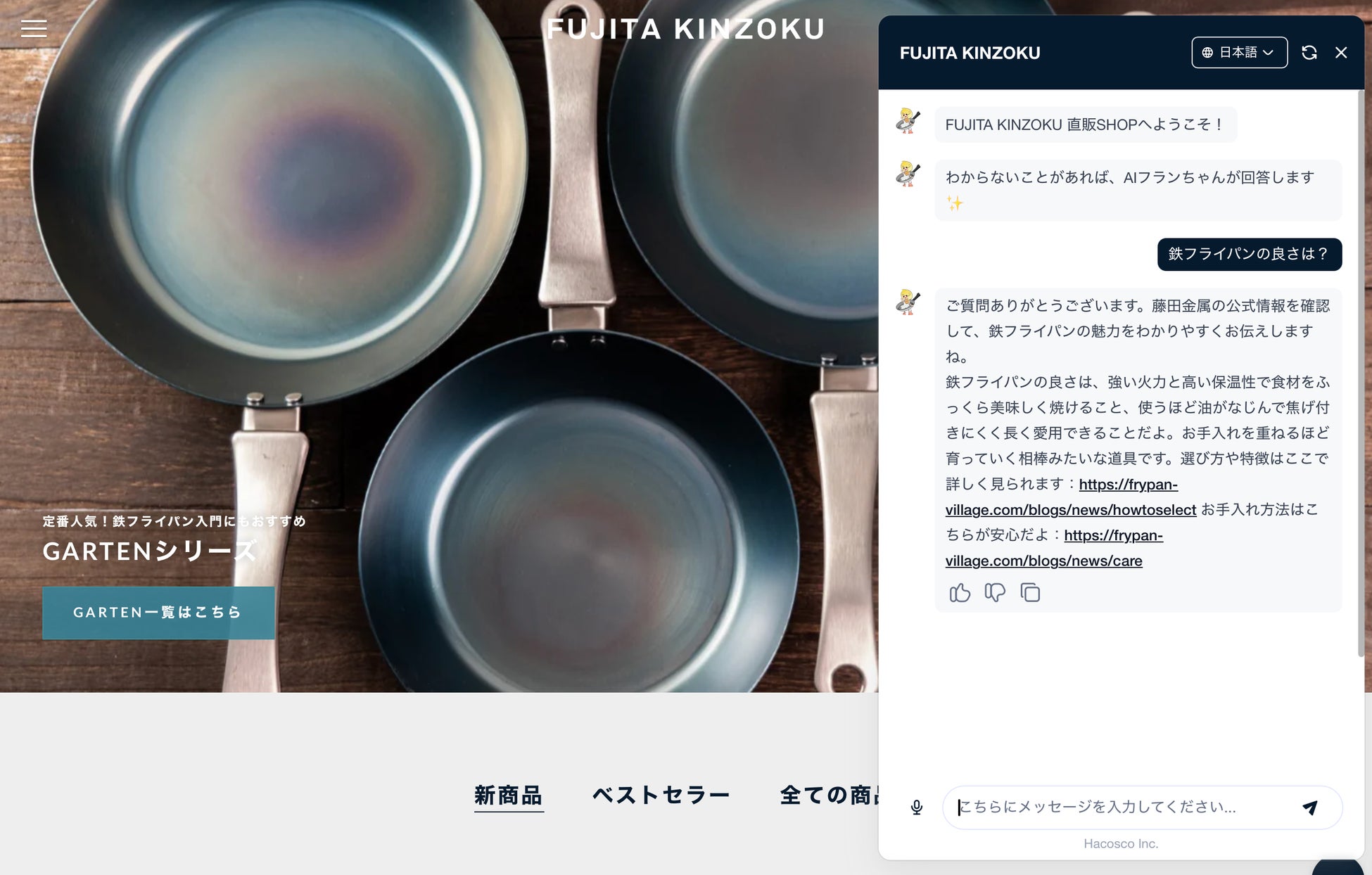Copy the chatbot response with copy icon
Image resolution: width=1372 pixels, height=875 pixels.
coord(1030,593)
